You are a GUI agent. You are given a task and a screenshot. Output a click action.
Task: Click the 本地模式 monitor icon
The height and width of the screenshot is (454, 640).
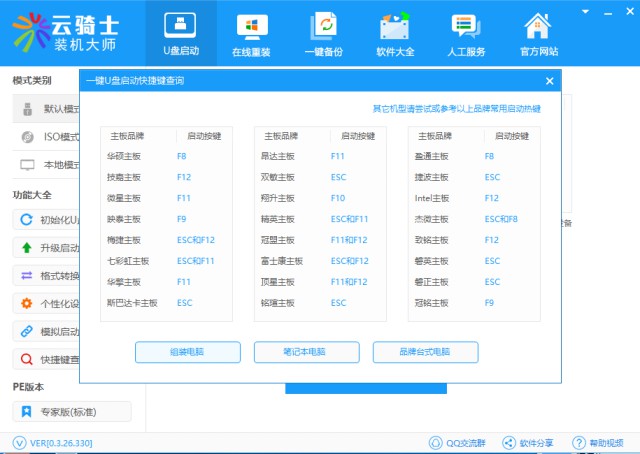pos(27,165)
